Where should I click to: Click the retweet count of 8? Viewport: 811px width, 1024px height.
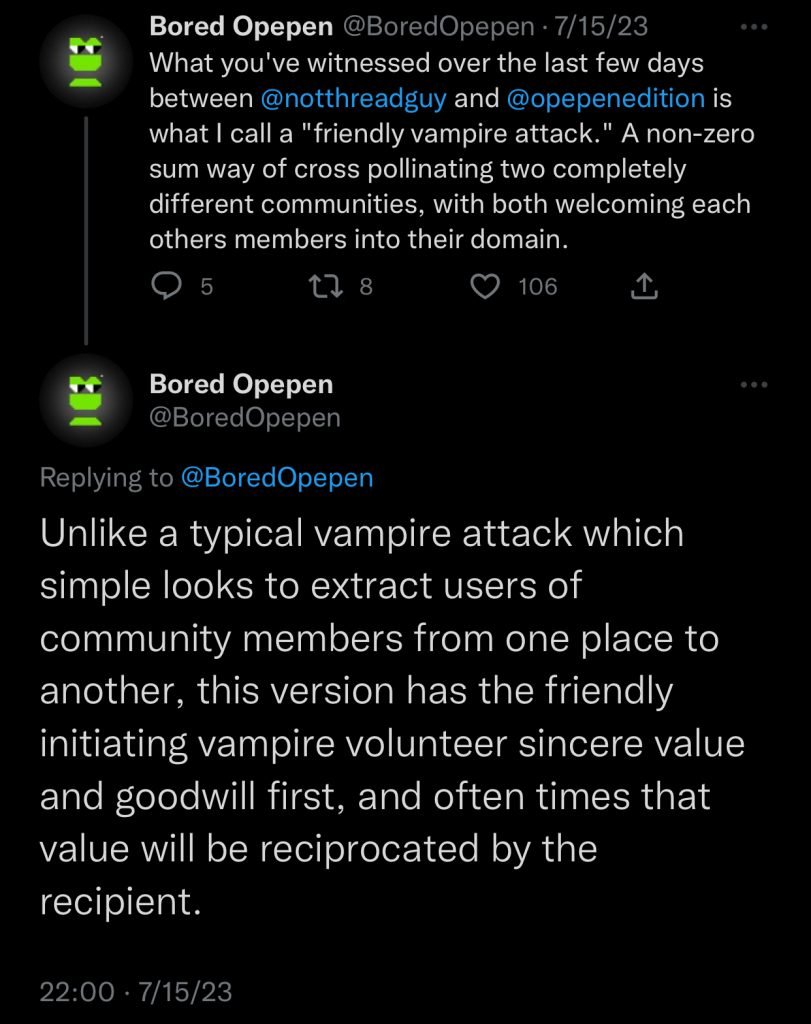click(x=364, y=287)
